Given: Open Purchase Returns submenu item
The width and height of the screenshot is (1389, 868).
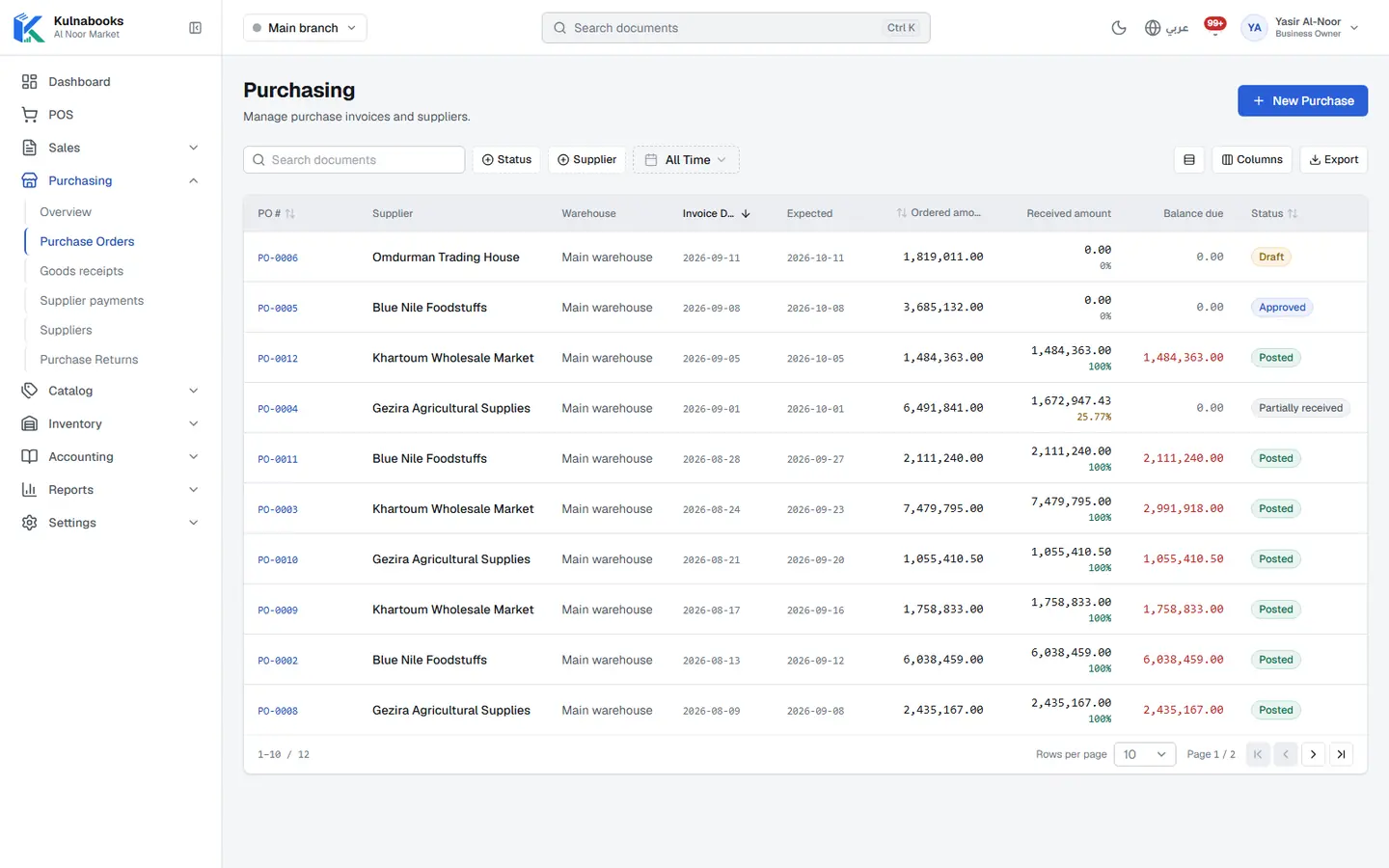Looking at the screenshot, I should (89, 360).
